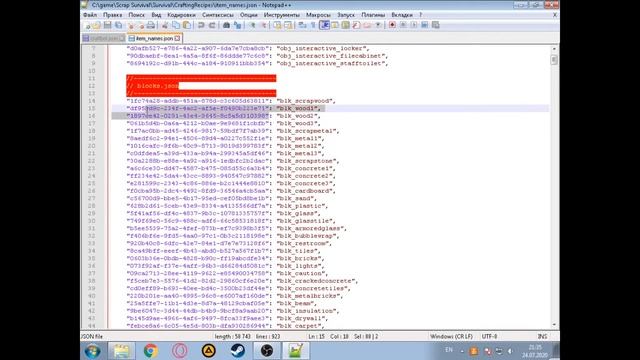Paste from clipboard using the toolbar icon

(187, 25)
